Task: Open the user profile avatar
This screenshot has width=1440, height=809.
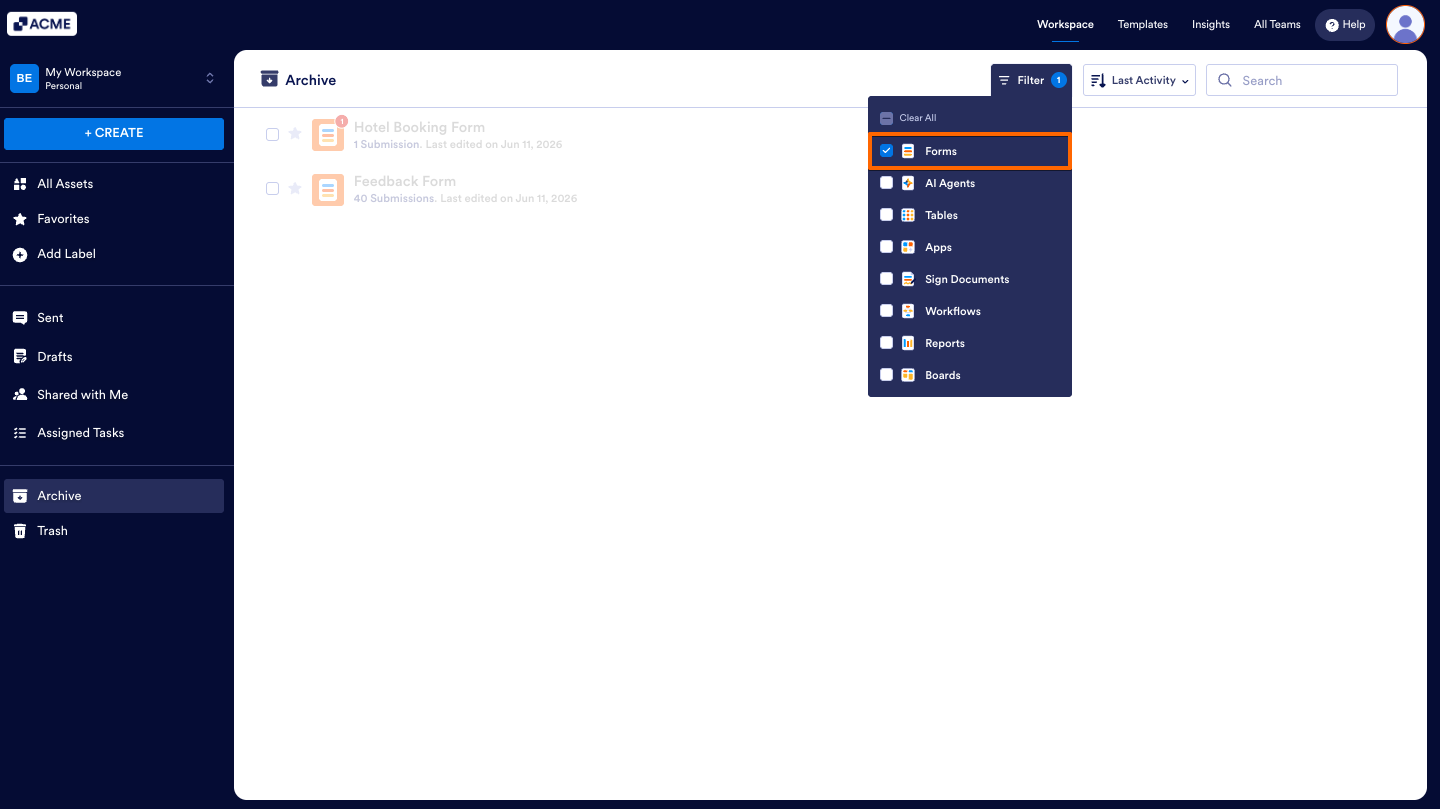Action: [1405, 24]
